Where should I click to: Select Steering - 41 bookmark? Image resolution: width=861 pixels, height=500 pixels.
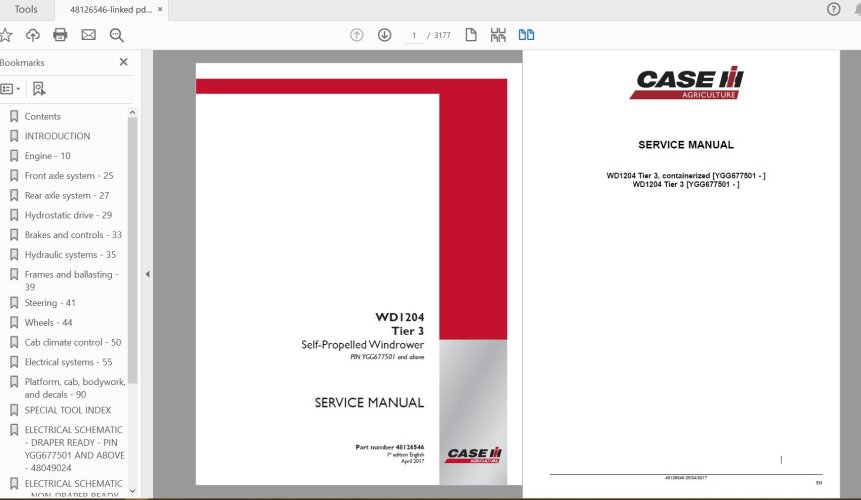(50, 303)
